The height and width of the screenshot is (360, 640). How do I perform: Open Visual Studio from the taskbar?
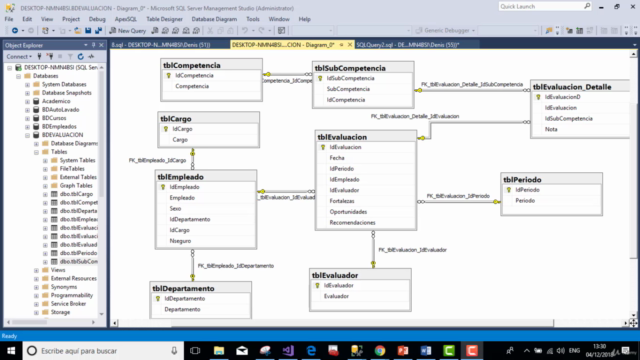(288, 351)
